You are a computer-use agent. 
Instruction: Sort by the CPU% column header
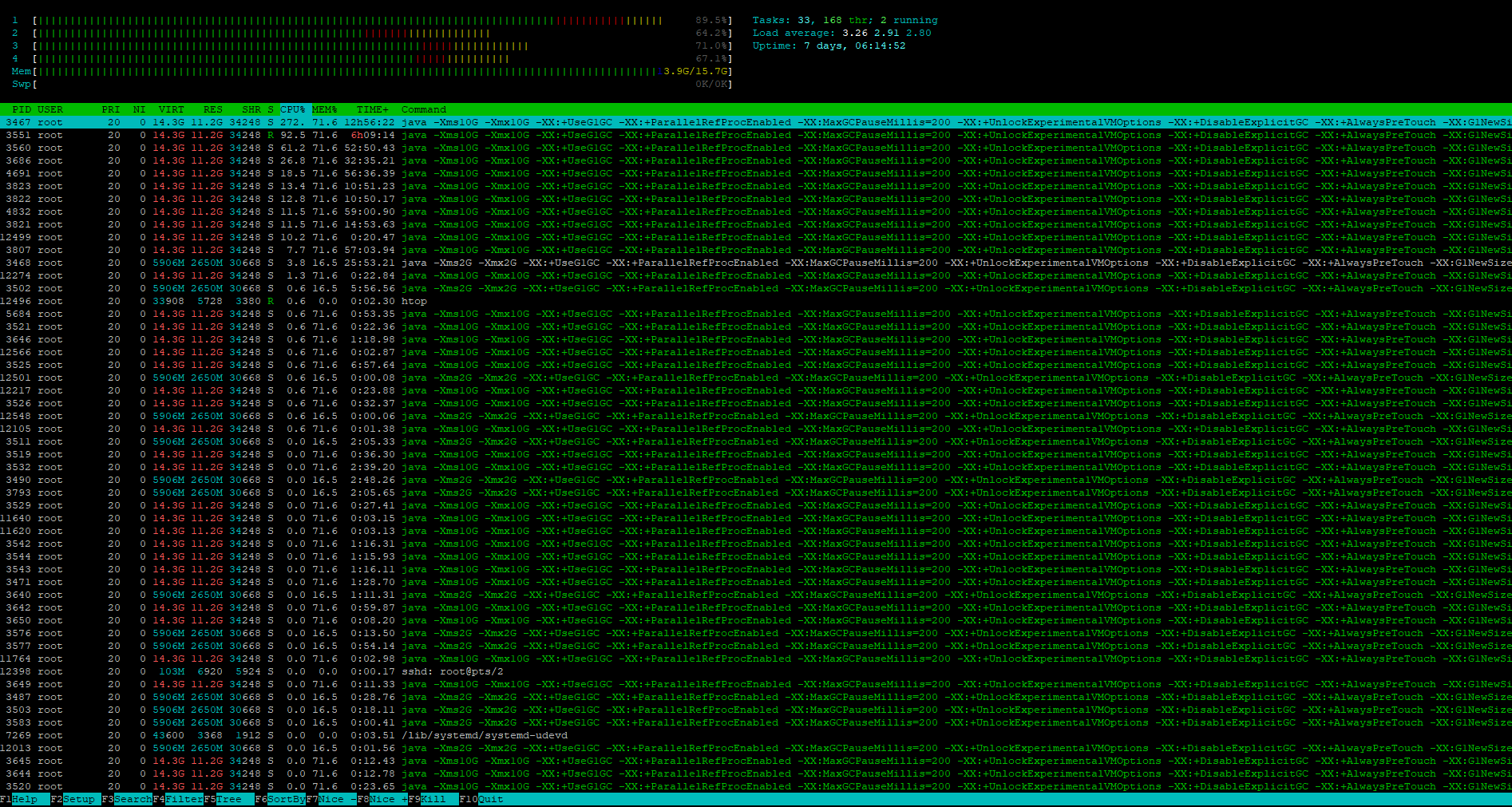tap(293, 109)
